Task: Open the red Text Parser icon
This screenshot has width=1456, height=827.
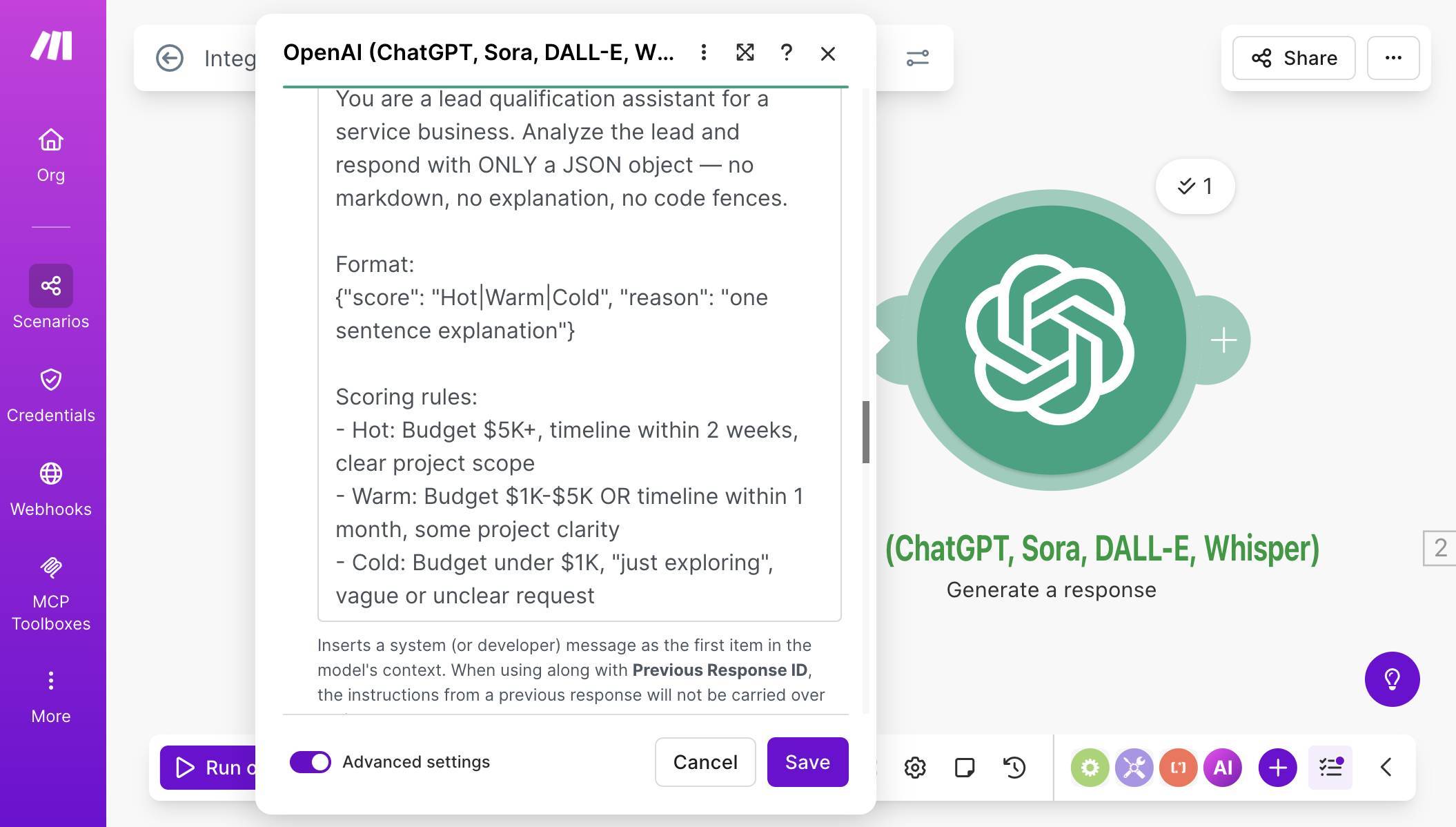Action: [x=1178, y=767]
